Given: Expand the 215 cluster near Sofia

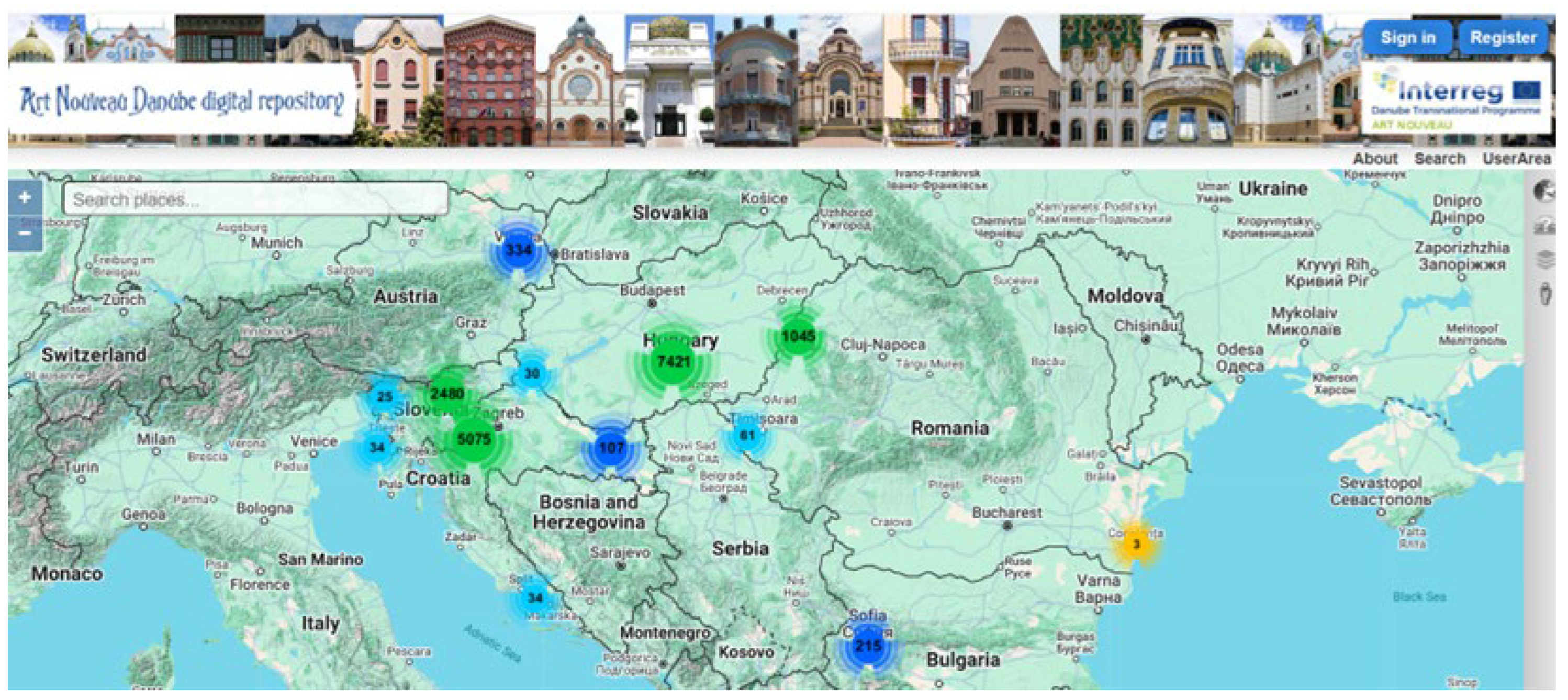Looking at the screenshot, I should tap(868, 647).
